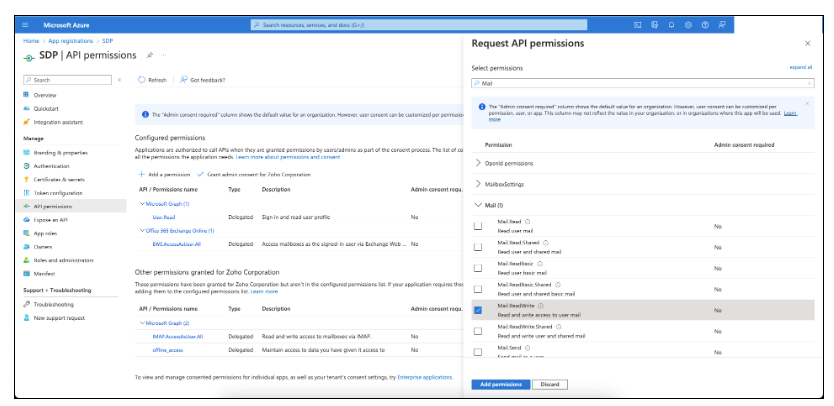Expand the MailboxSettings permissions group
Screen dimensions: 834x406
point(476,184)
